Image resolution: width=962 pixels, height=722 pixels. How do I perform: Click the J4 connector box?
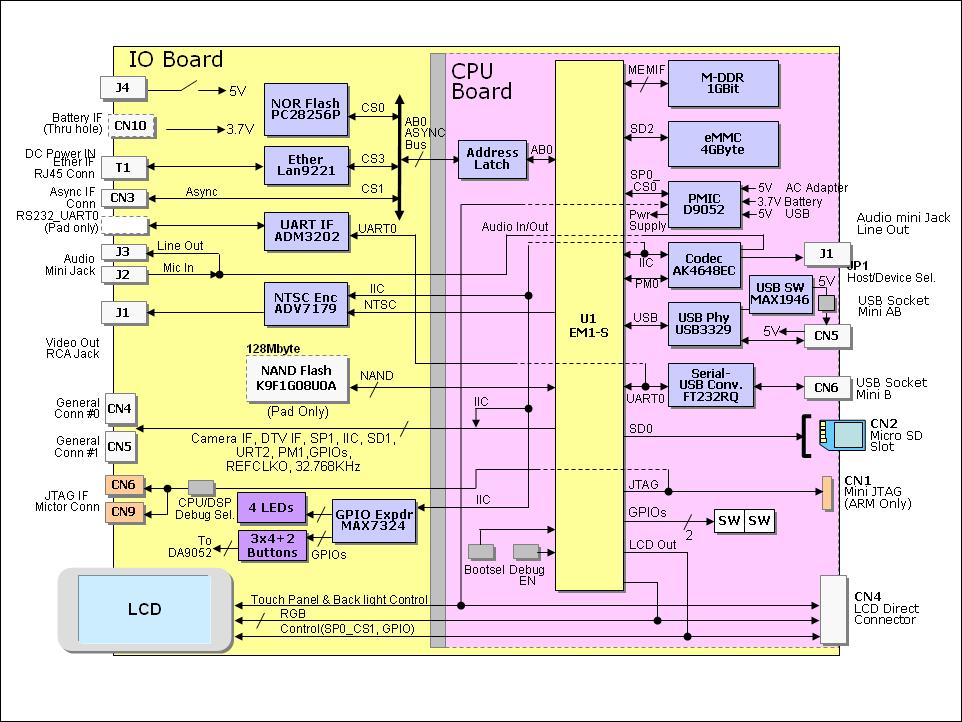coord(123,88)
